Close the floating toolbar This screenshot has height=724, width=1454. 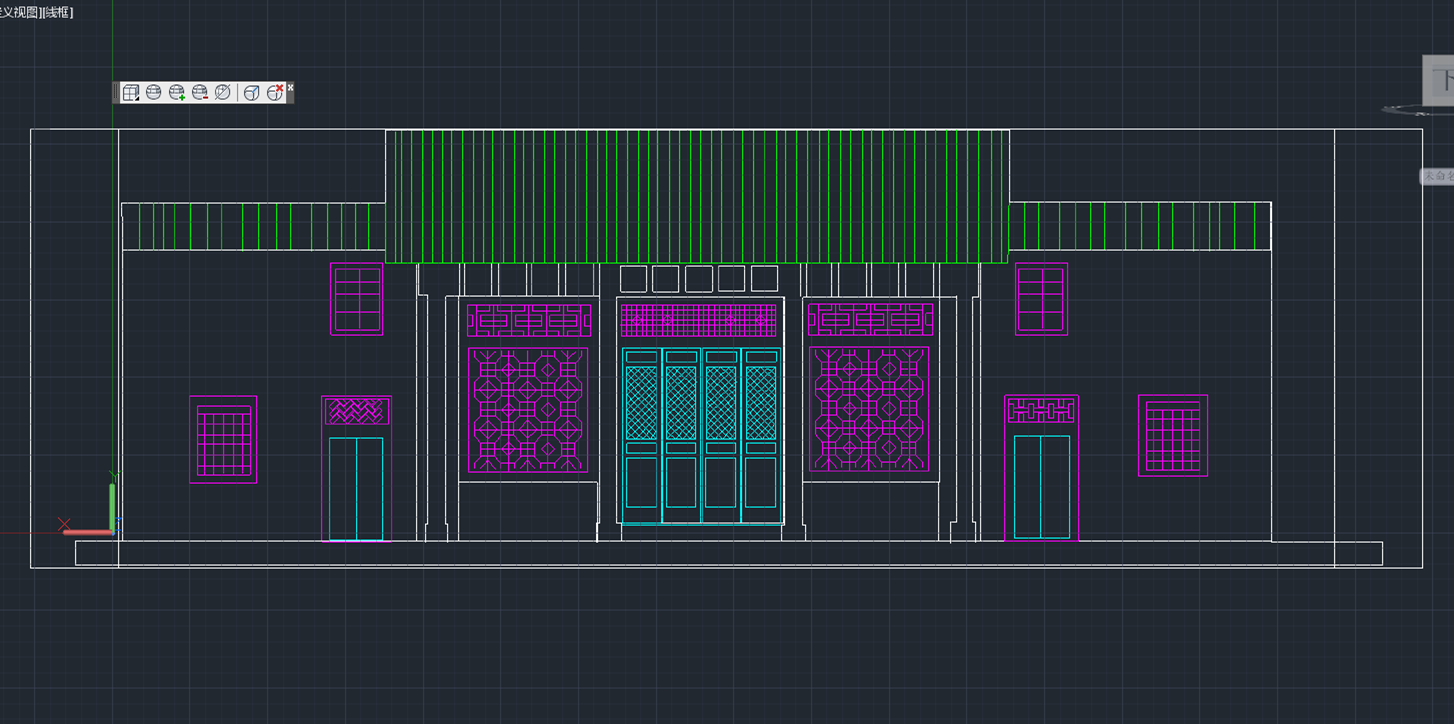pyautogui.click(x=291, y=87)
